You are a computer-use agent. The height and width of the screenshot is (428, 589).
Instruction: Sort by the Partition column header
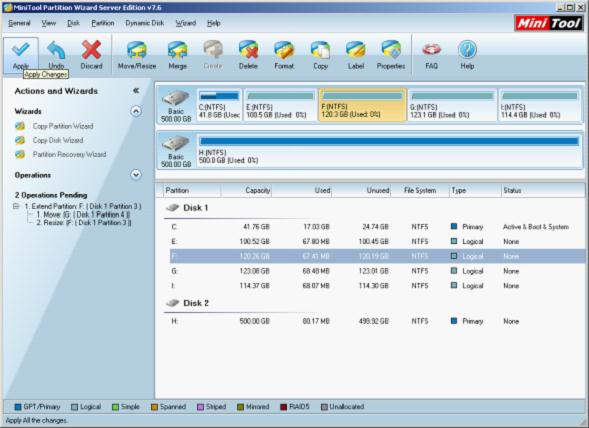point(192,191)
